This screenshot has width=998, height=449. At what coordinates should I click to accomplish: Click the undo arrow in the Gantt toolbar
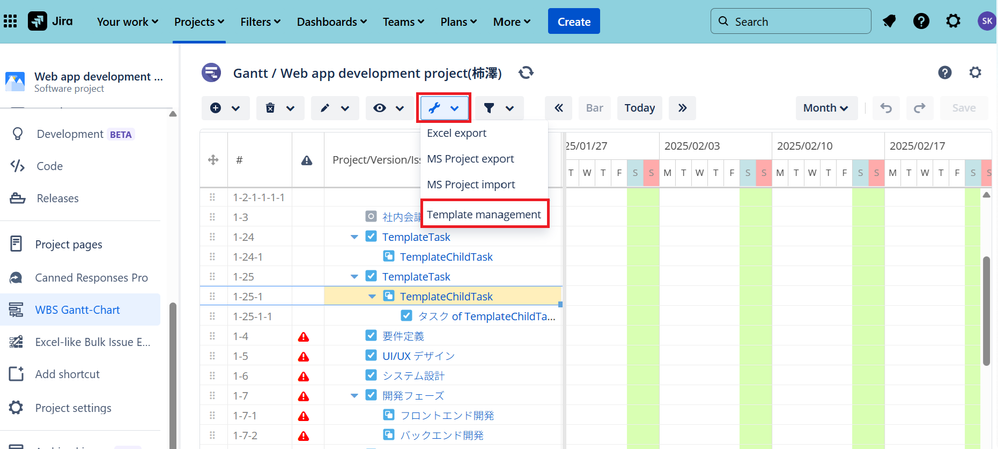[886, 108]
